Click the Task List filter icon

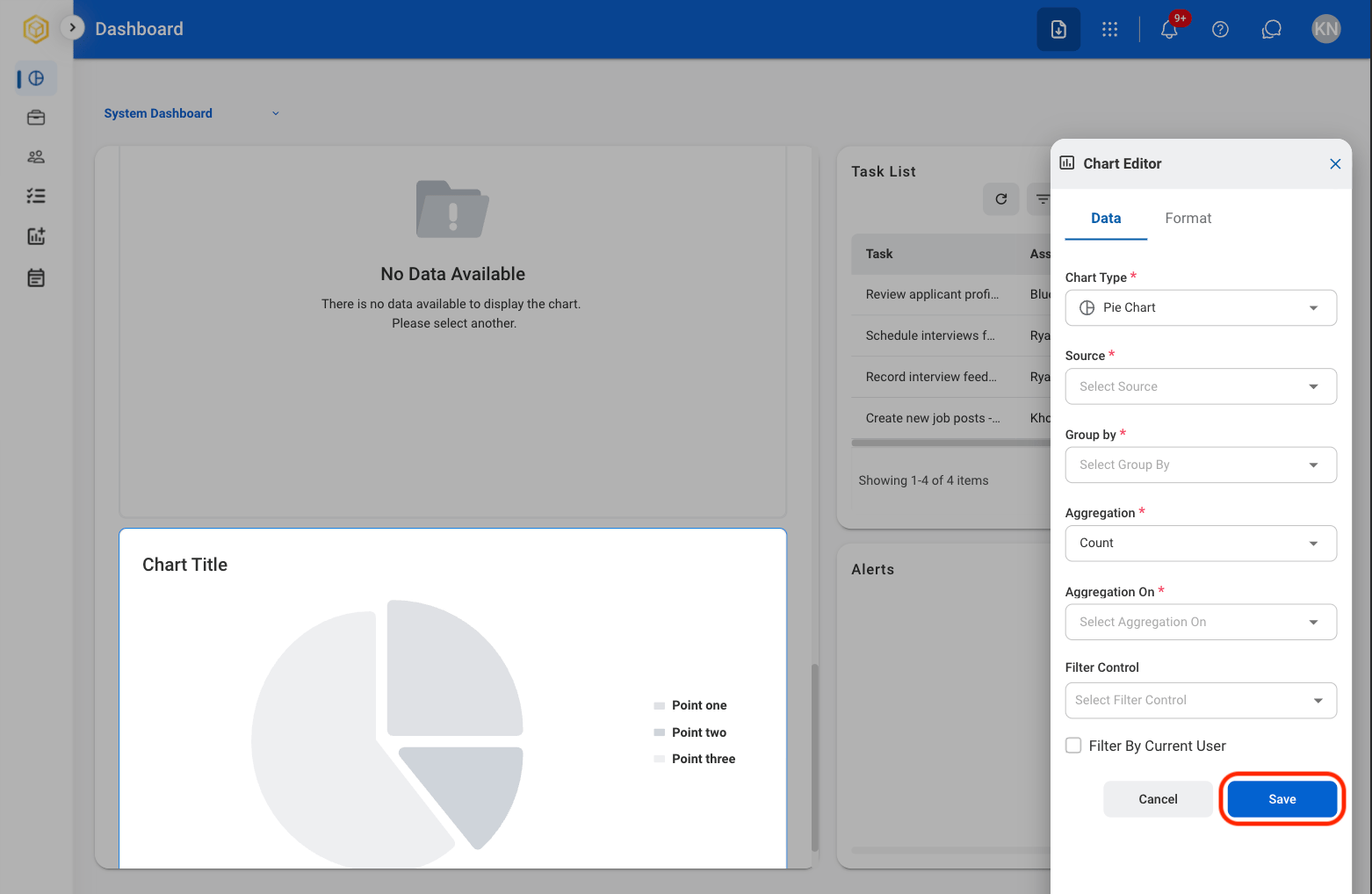pyautogui.click(x=1043, y=199)
